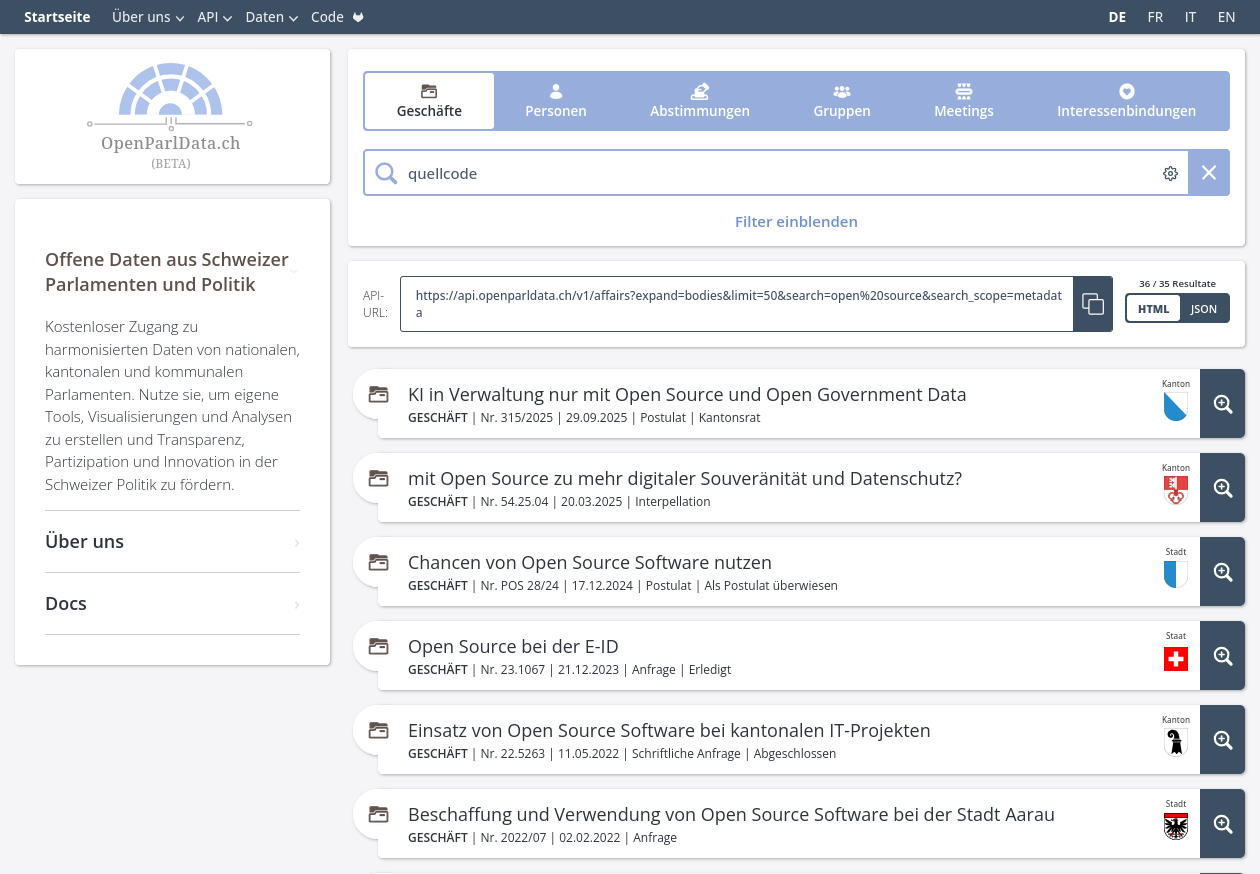
Task: Open the Daten dropdown in the top bar
Action: [265, 17]
